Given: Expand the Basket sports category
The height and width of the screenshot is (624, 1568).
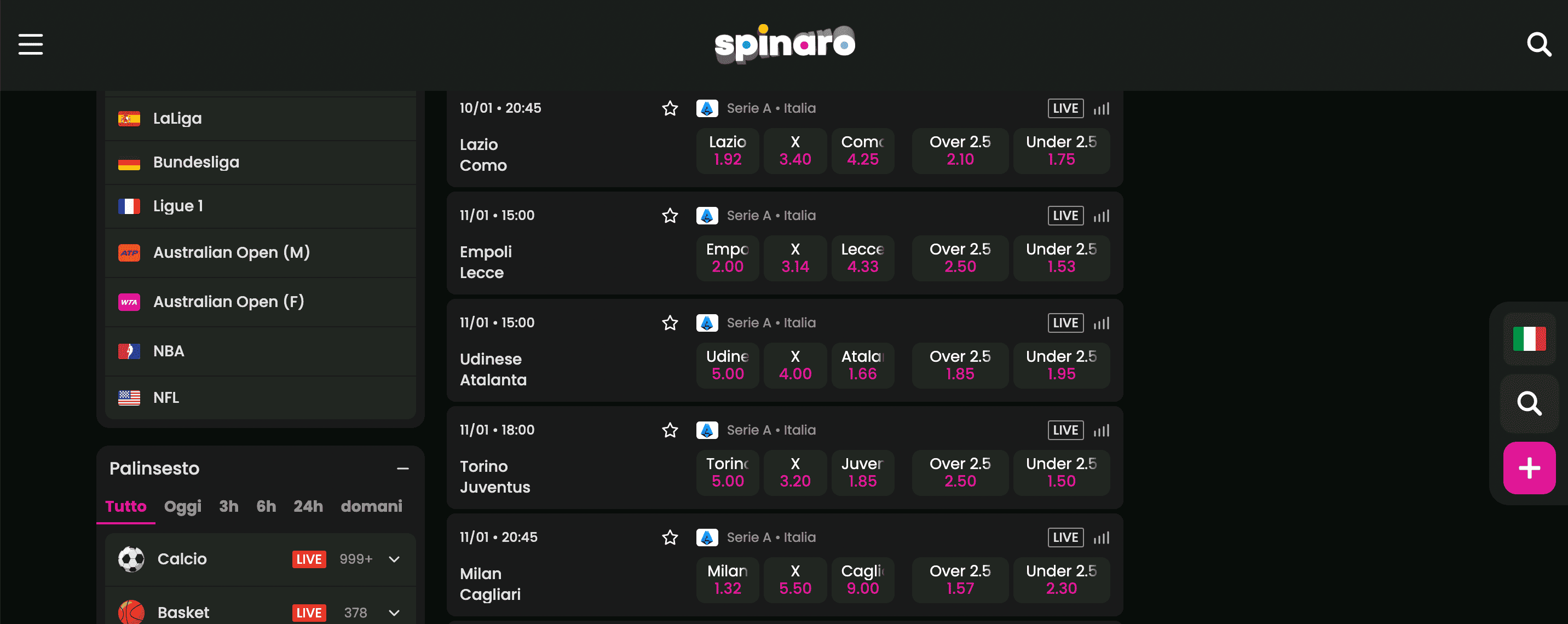Looking at the screenshot, I should point(393,613).
